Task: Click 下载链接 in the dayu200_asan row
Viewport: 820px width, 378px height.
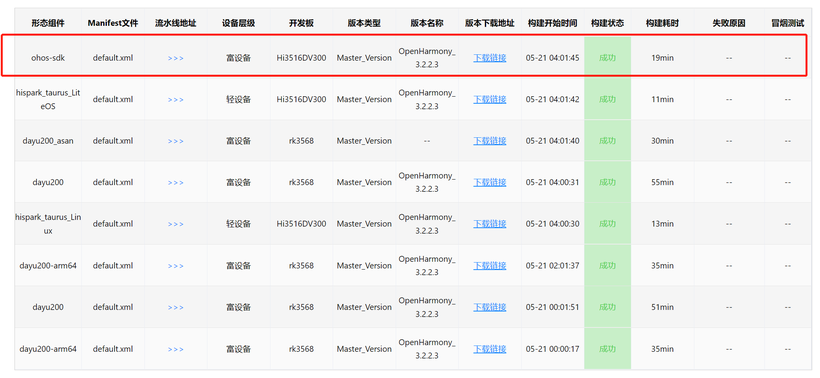Action: click(489, 141)
